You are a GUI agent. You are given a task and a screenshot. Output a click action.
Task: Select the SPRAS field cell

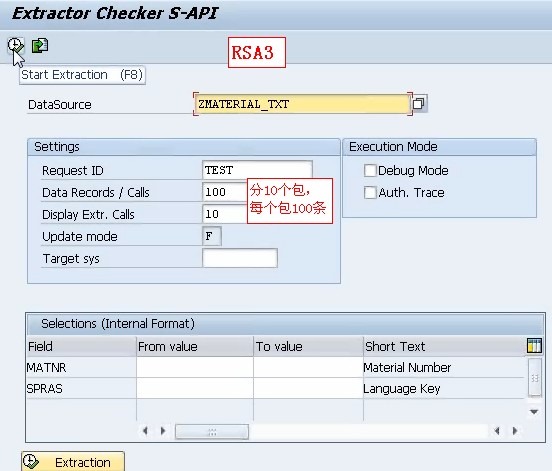point(81,388)
